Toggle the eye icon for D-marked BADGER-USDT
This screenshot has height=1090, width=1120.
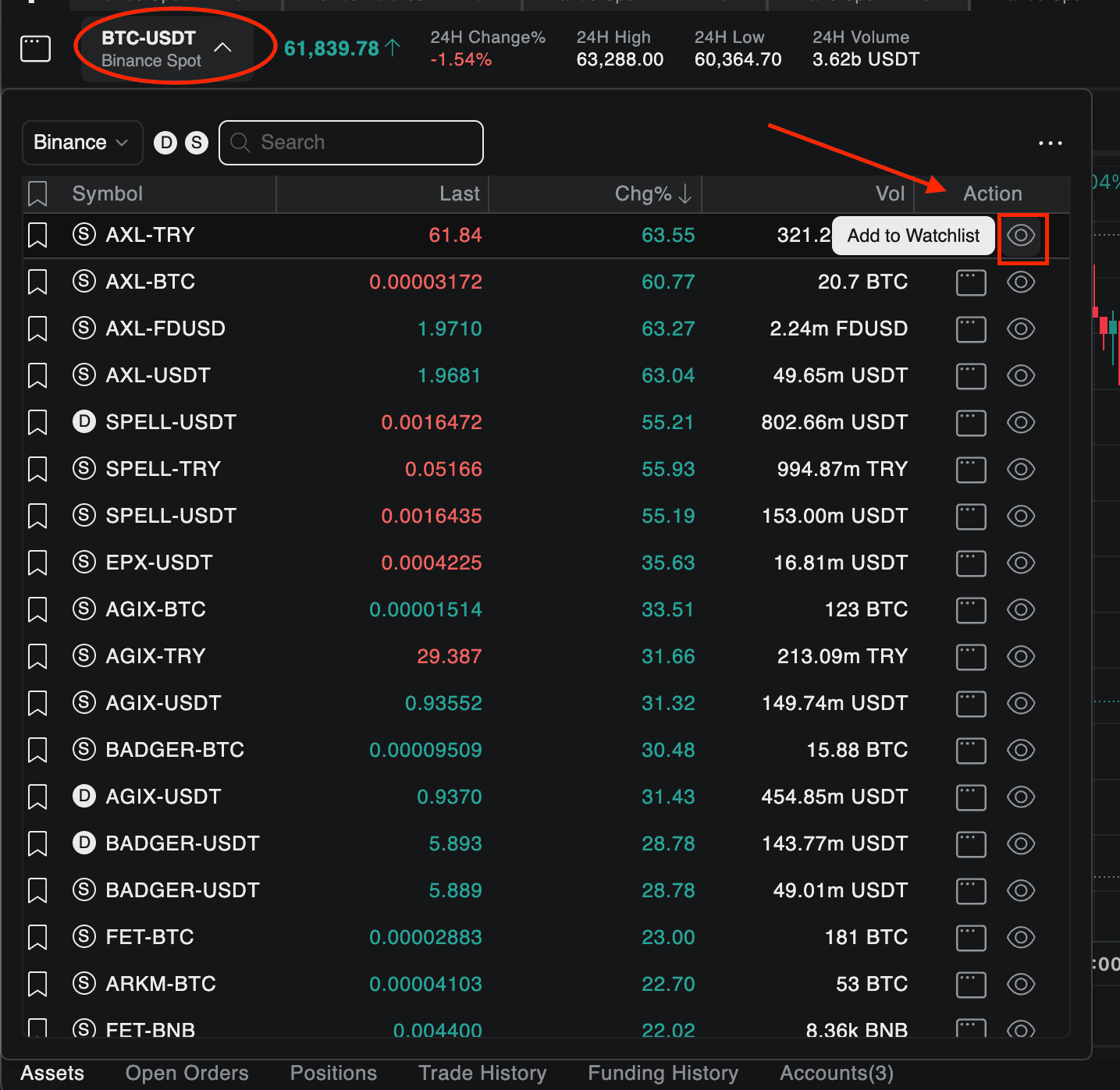click(1021, 843)
